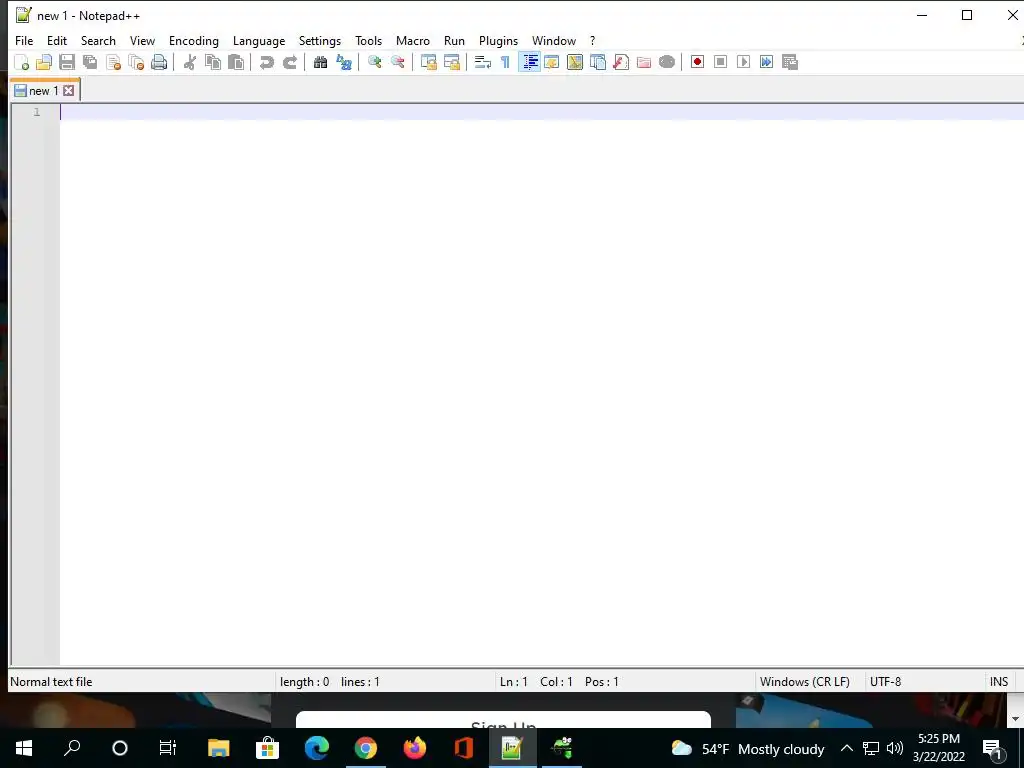The image size is (1024, 768).
Task: Click the macro Playback icon
Action: point(743,62)
